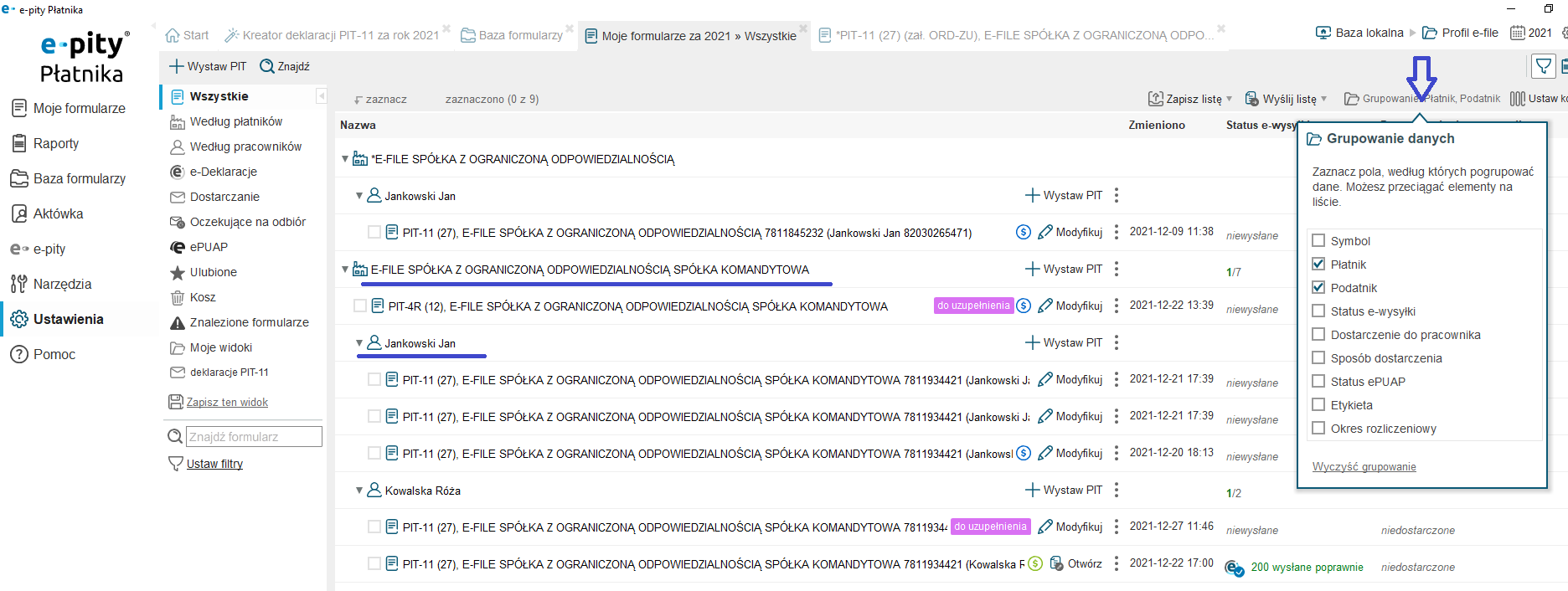The height and width of the screenshot is (591, 1568).
Task: Select the Wszystkie view
Action: (x=219, y=96)
